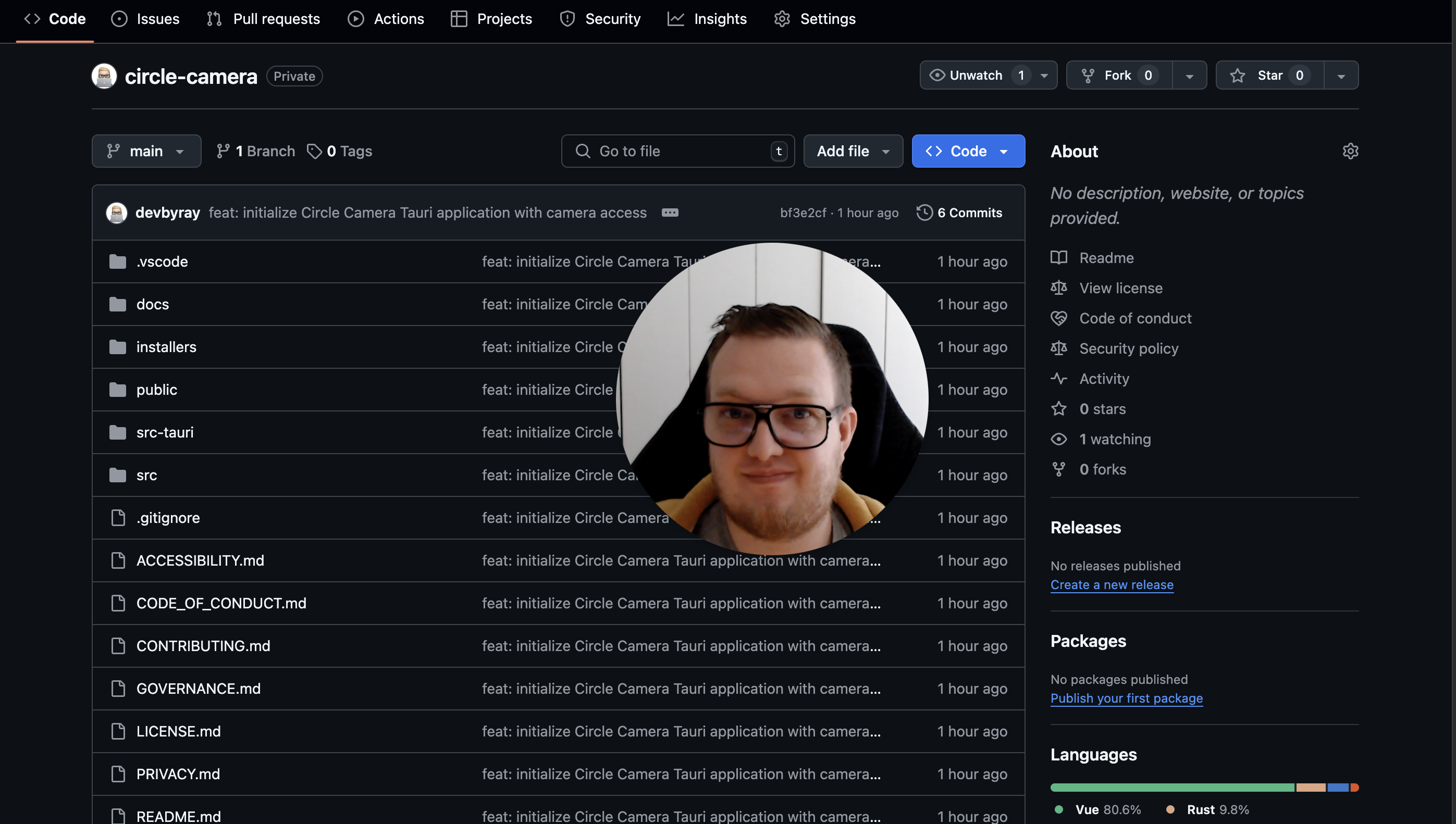Click the commit history clock icon

tap(924, 213)
